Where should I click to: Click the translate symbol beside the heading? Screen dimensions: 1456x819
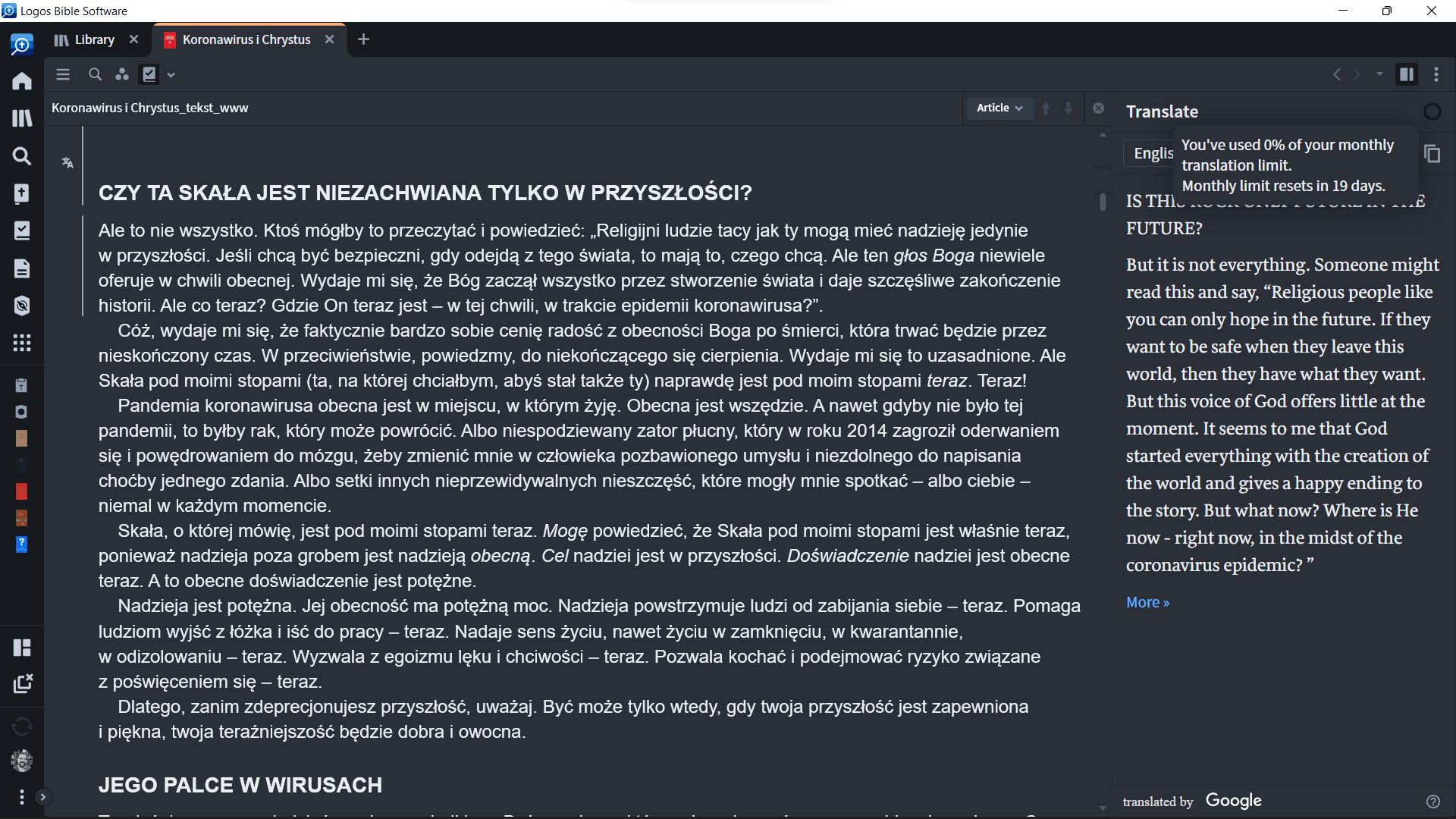[67, 163]
